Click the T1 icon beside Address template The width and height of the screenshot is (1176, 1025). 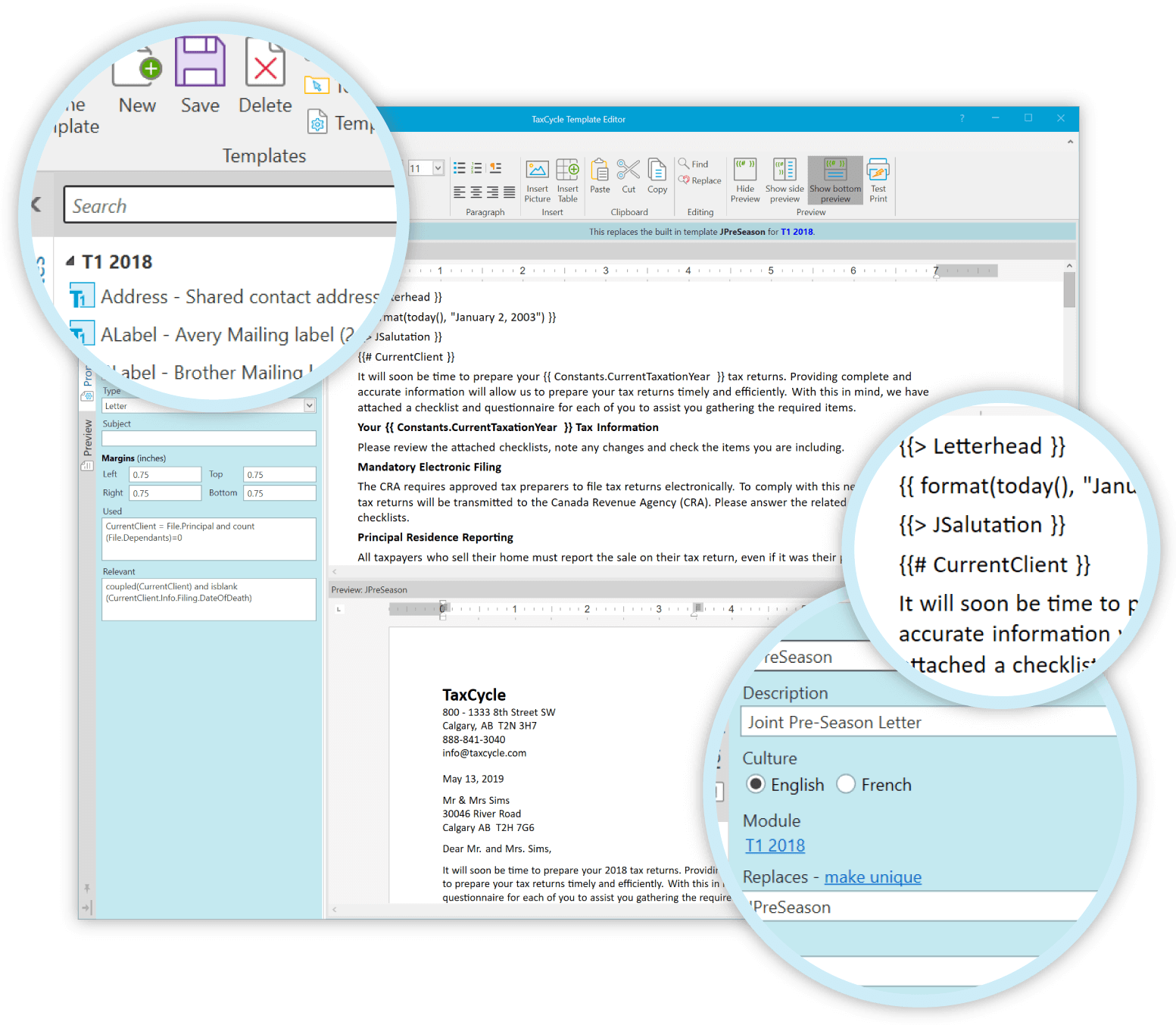[x=82, y=295]
